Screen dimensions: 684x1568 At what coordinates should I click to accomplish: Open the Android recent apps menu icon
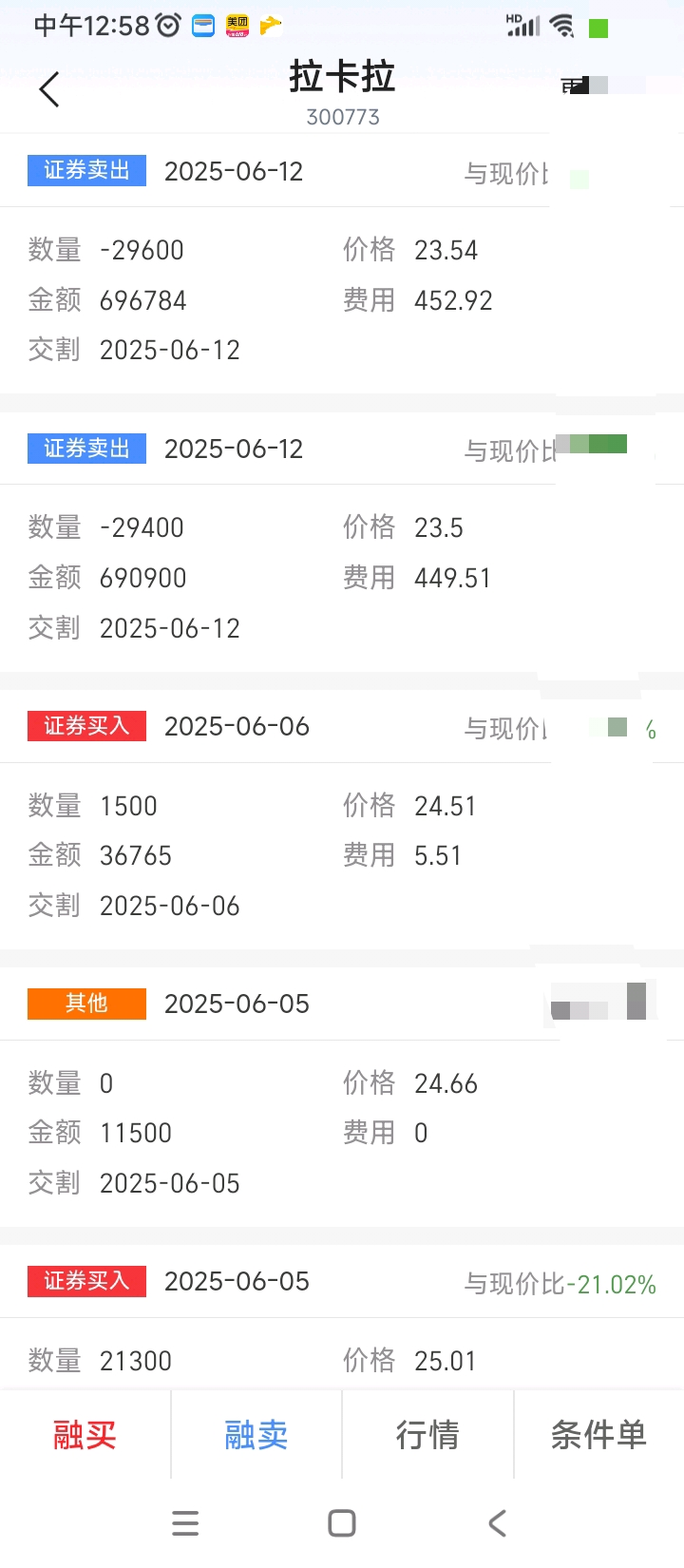pos(185,1523)
